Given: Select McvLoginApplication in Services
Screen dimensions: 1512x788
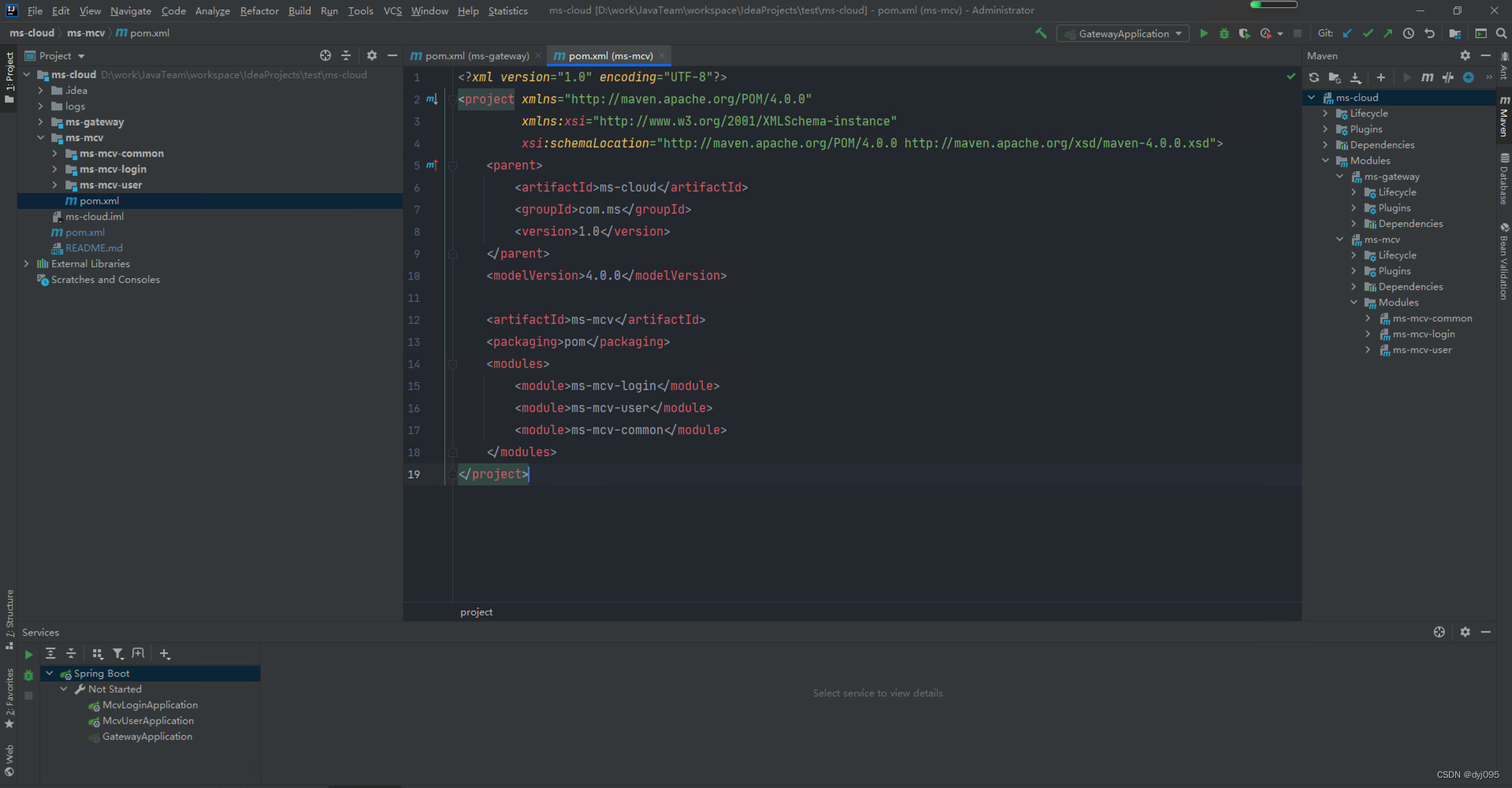Looking at the screenshot, I should (150, 705).
